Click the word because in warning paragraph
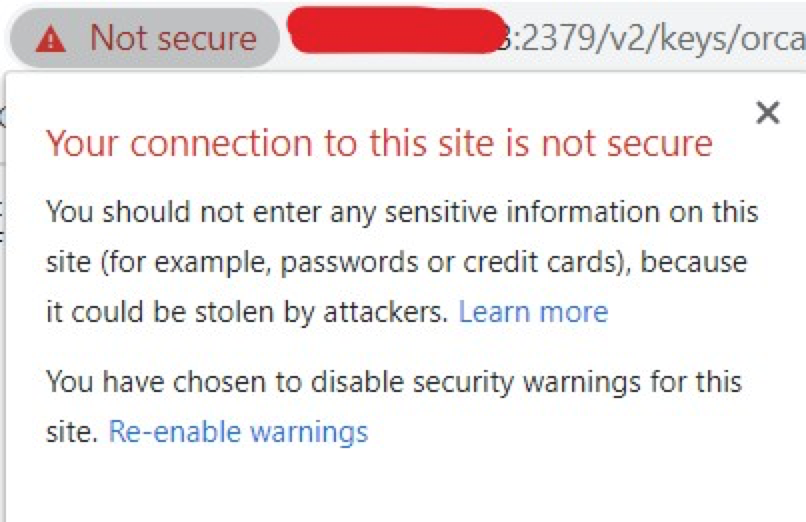 point(693,262)
